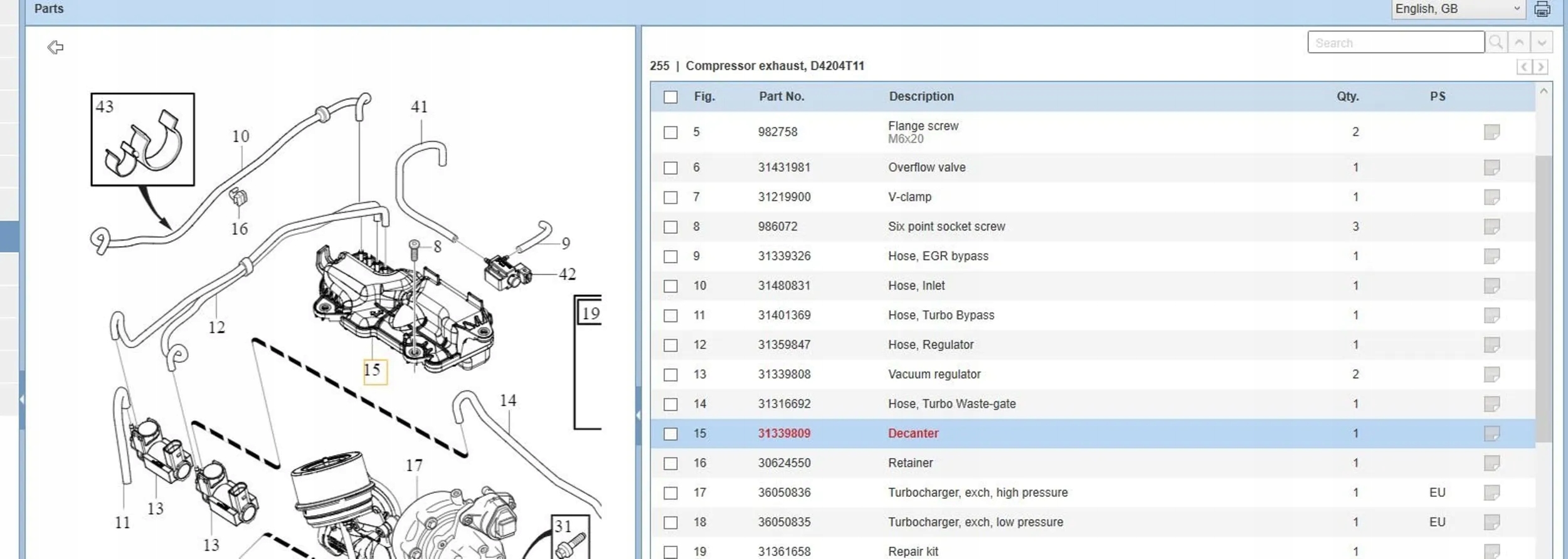The width and height of the screenshot is (1568, 559).
Task: Check the box for Six point socket screw
Action: point(670,227)
